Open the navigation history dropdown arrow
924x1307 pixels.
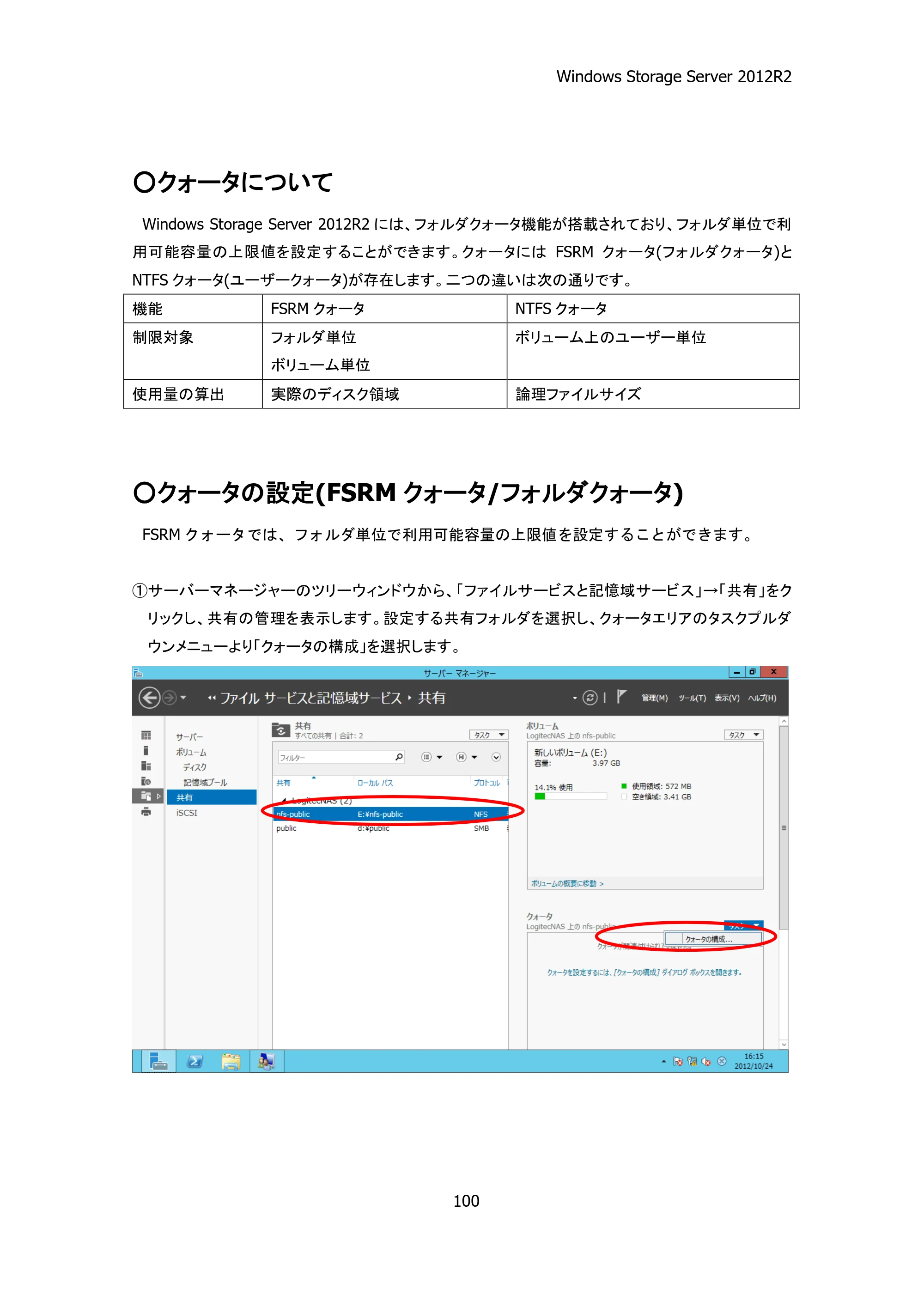(x=183, y=697)
